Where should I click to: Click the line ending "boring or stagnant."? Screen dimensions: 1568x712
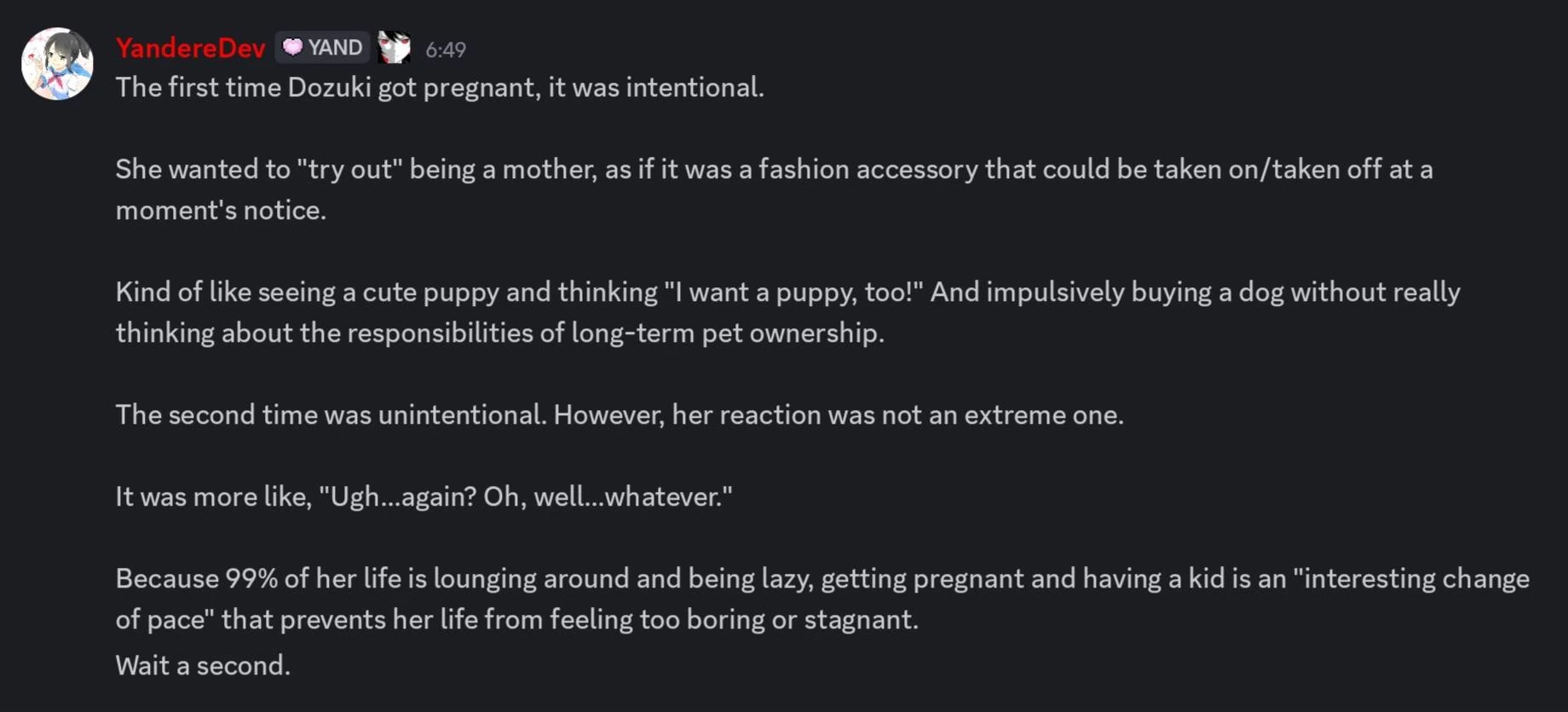(516, 620)
